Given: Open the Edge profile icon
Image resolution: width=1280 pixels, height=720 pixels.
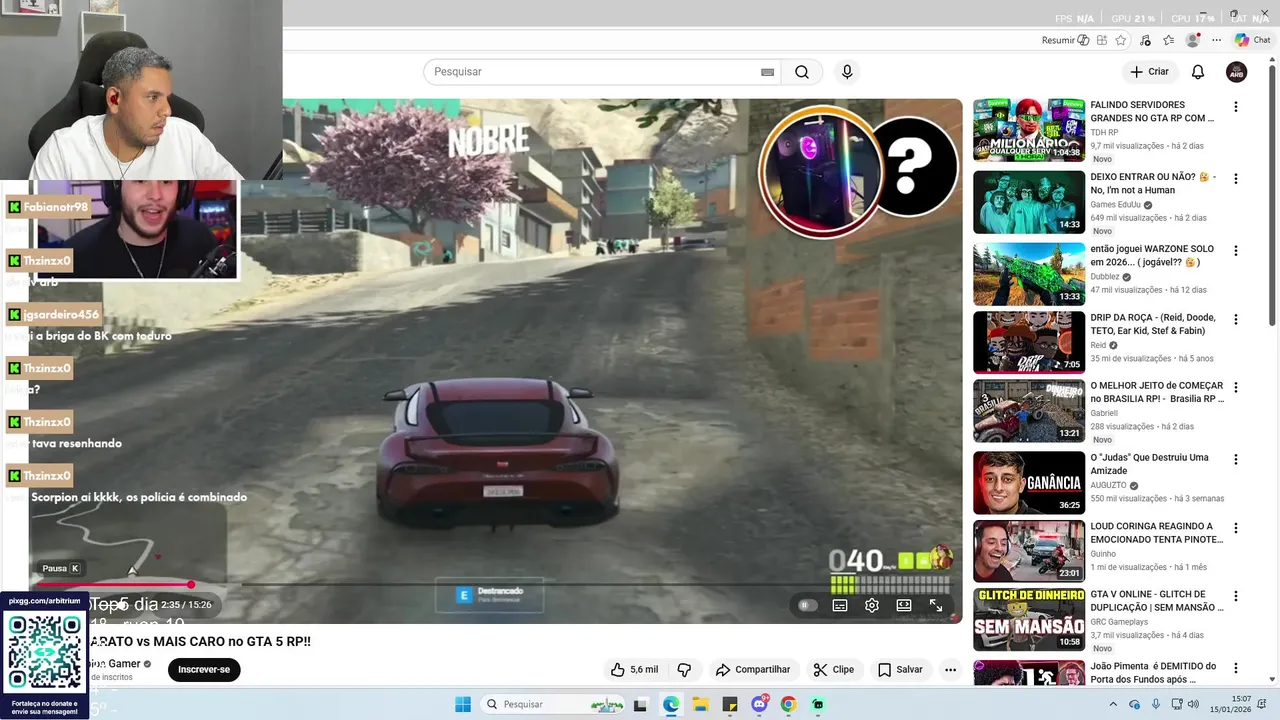Looking at the screenshot, I should click(x=1192, y=40).
